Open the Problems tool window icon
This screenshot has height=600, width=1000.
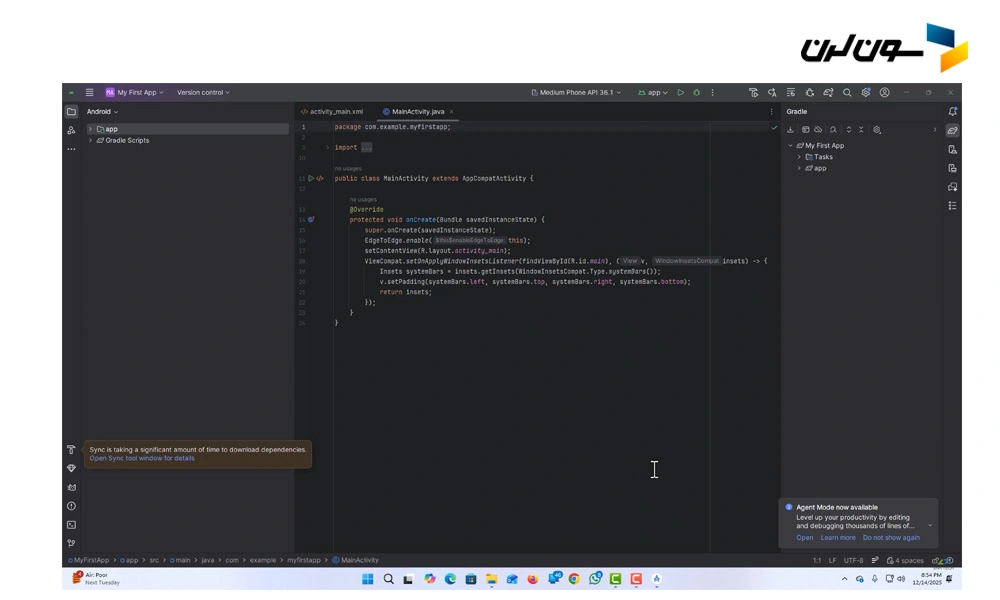(71, 506)
